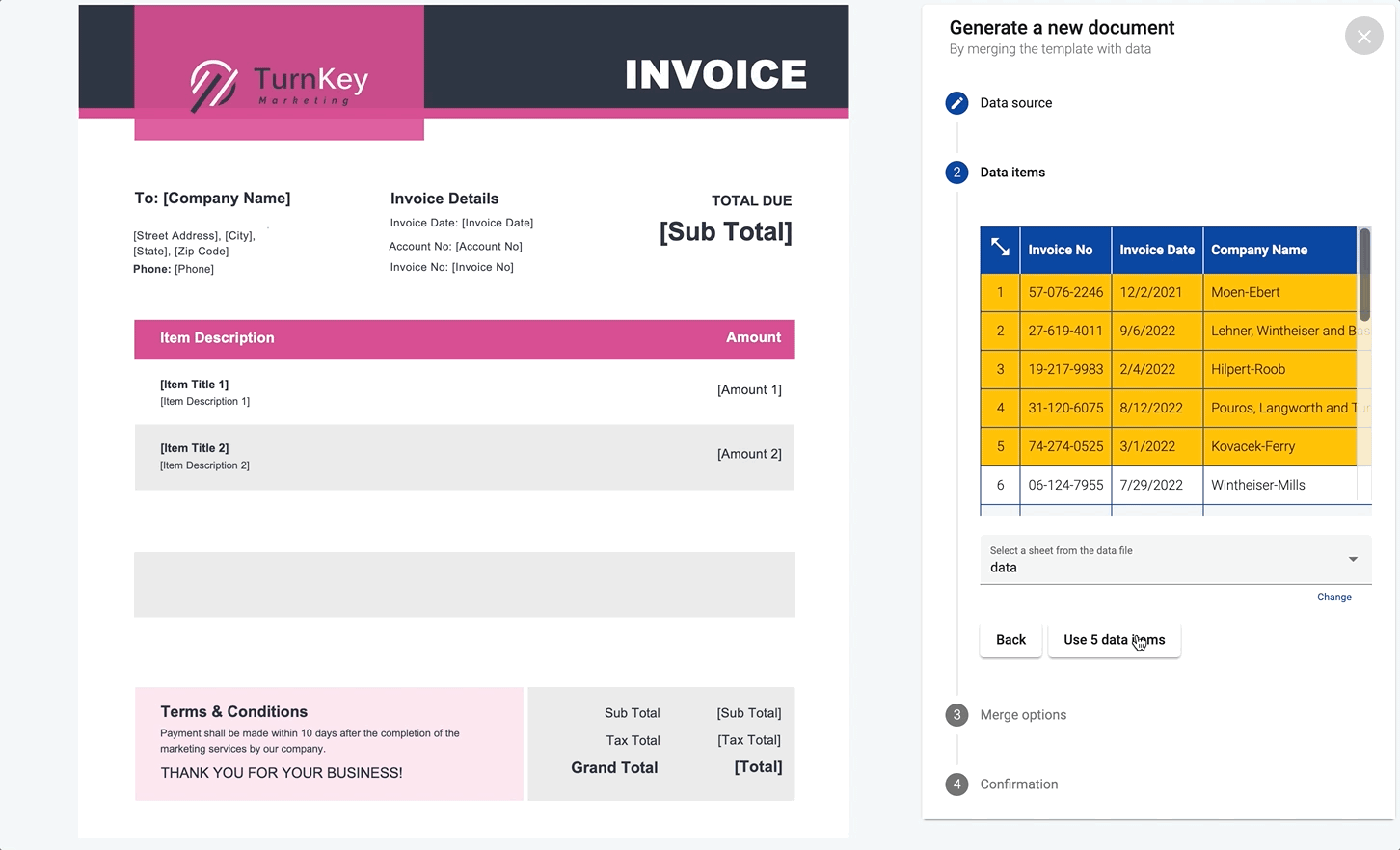Click THANK YOU FOR YOUR BUSINESS! text
This screenshot has height=850, width=1400.
pyautogui.click(x=282, y=773)
